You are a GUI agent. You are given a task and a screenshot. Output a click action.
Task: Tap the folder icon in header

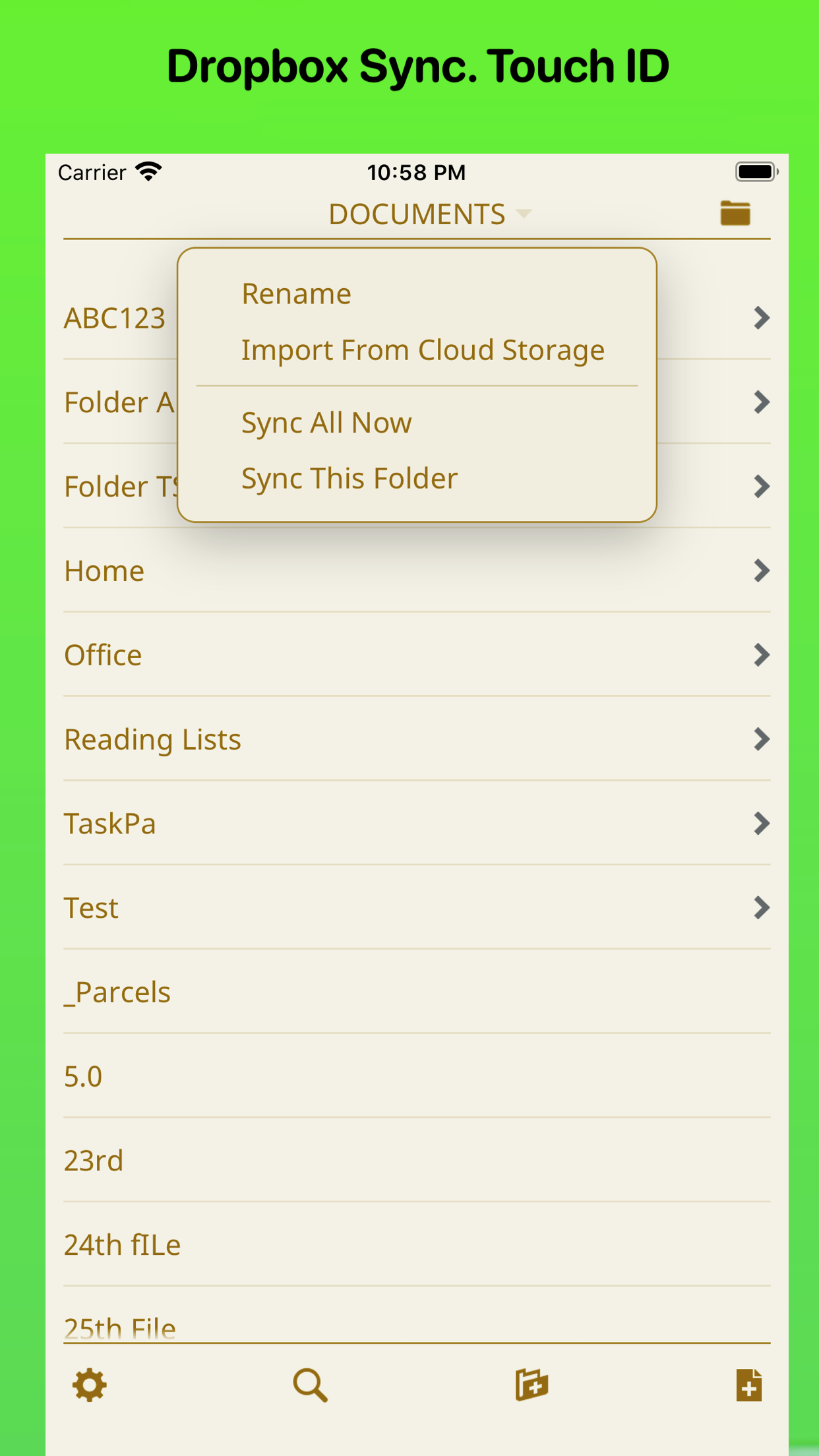tap(735, 214)
